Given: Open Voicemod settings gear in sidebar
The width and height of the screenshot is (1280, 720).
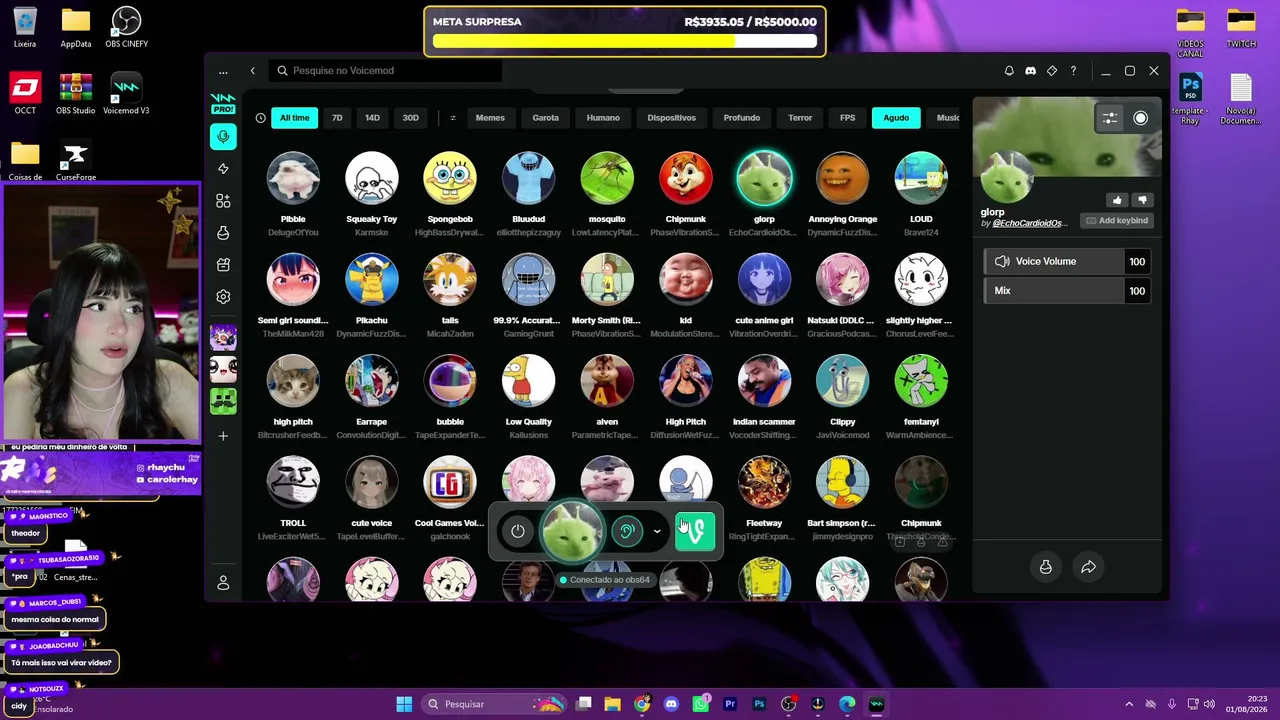Looking at the screenshot, I should [x=223, y=297].
